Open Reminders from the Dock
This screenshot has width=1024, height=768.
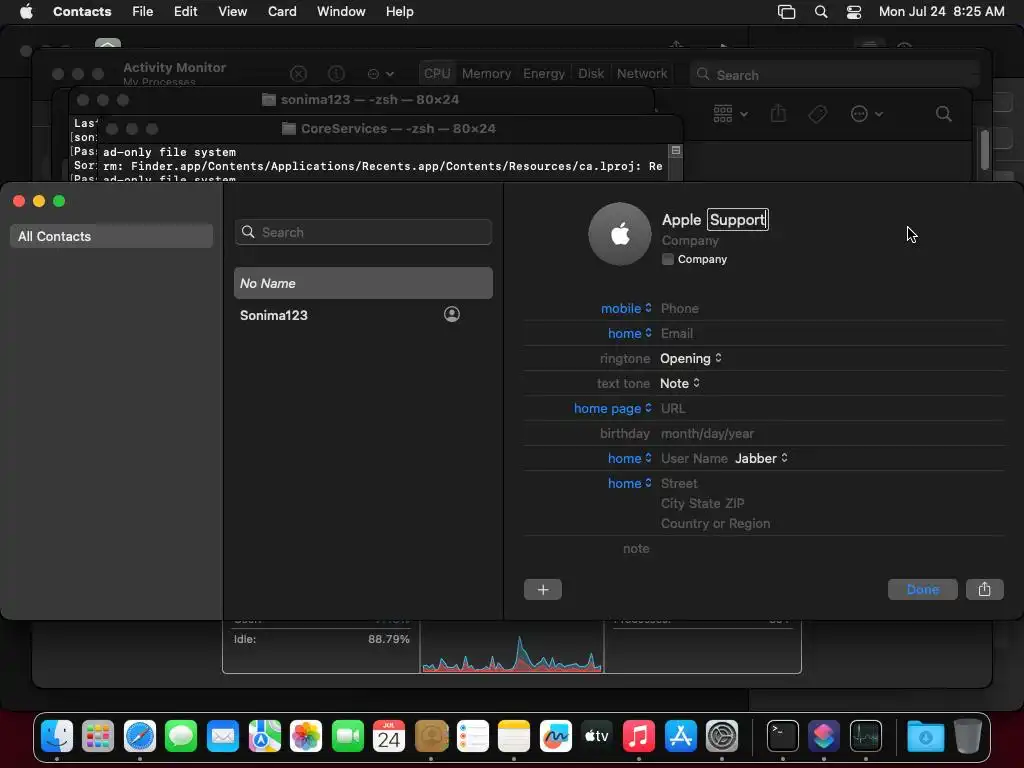[x=472, y=737]
